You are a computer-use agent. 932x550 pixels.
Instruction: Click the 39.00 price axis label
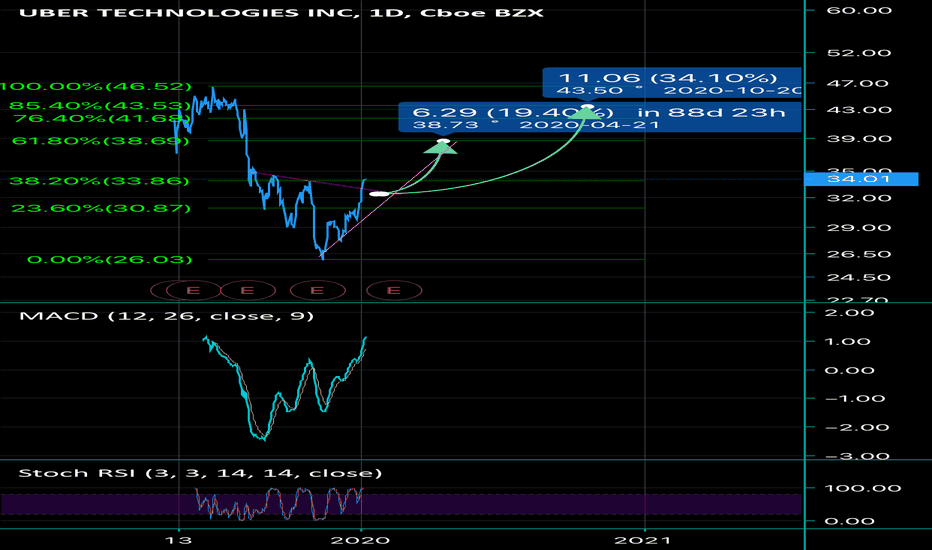859,139
